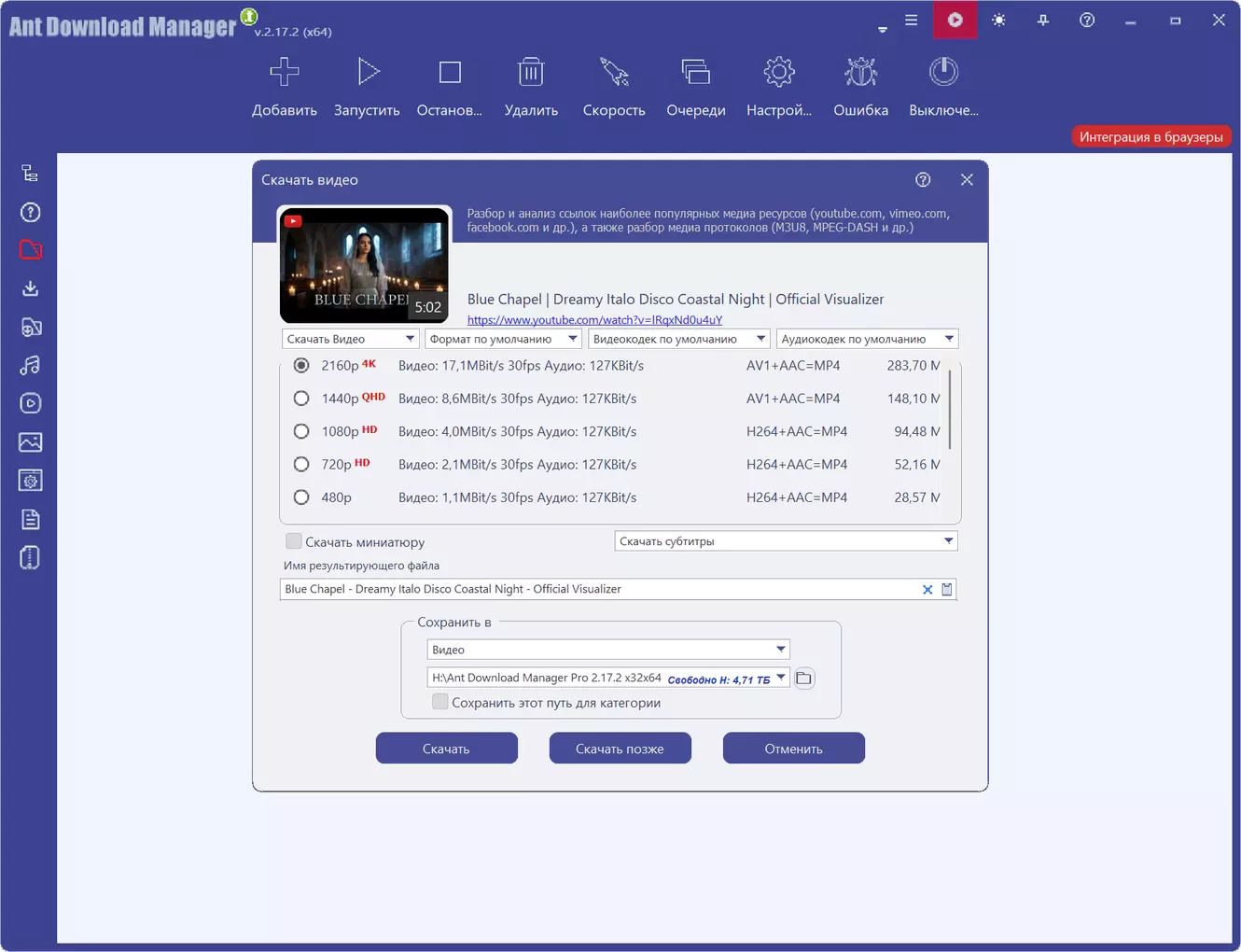Select the music note sidebar icon
This screenshot has height=952, width=1241.
pos(30,365)
